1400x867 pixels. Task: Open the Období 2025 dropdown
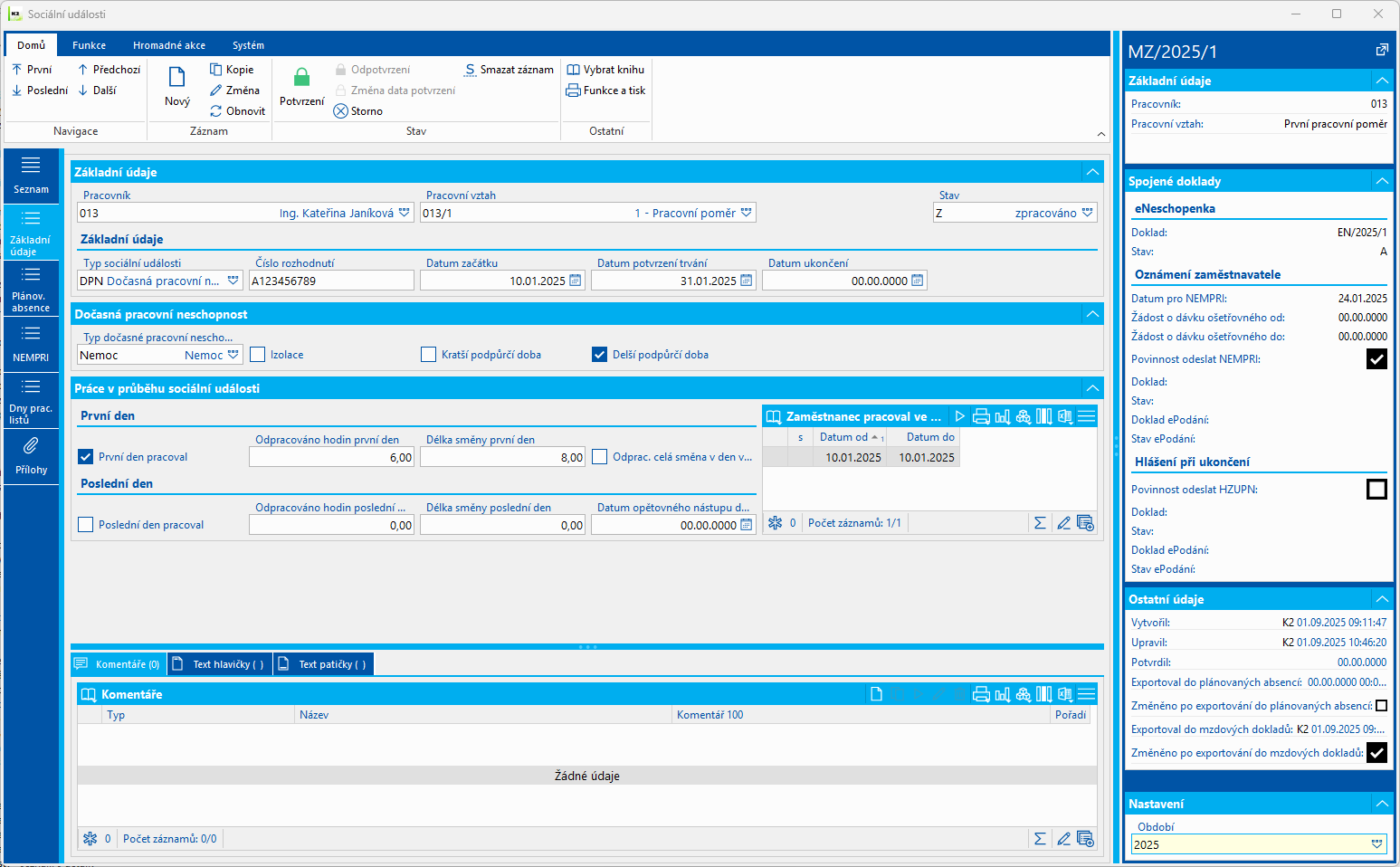pos(1377,844)
